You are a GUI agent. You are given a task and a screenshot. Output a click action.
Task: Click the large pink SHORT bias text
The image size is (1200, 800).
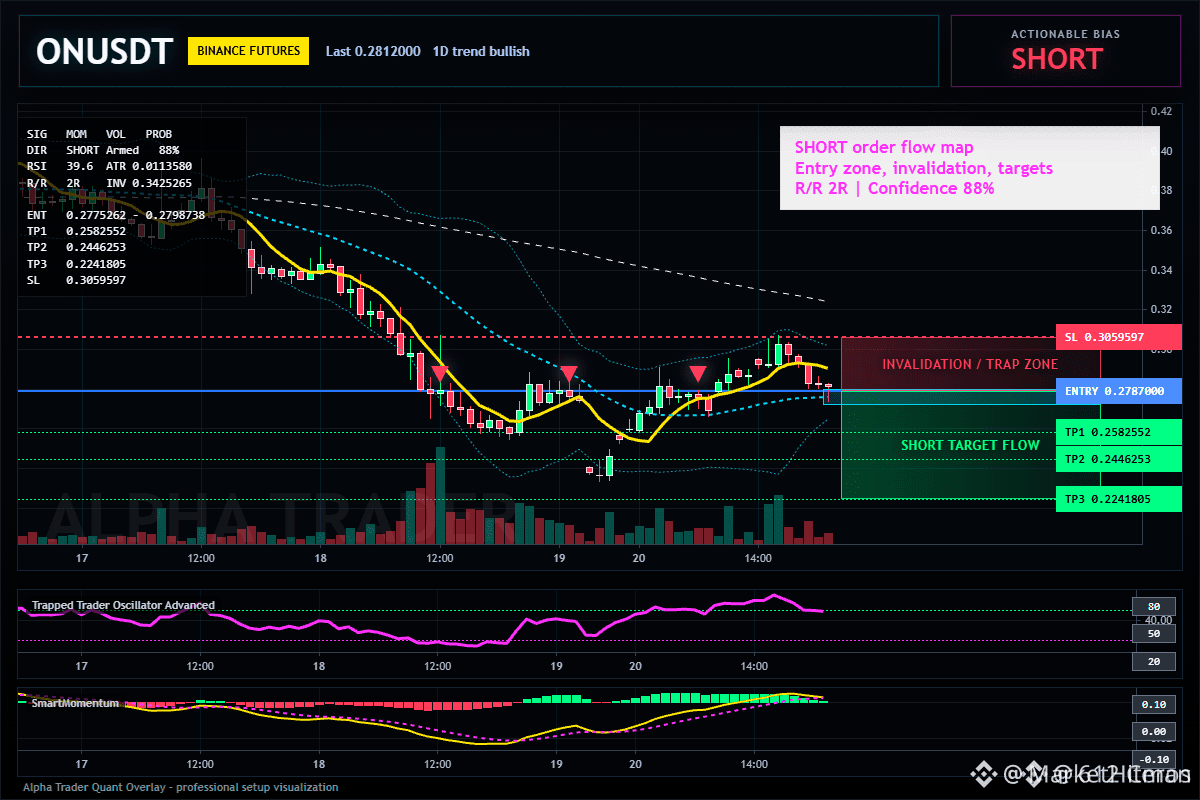[x=1056, y=59]
